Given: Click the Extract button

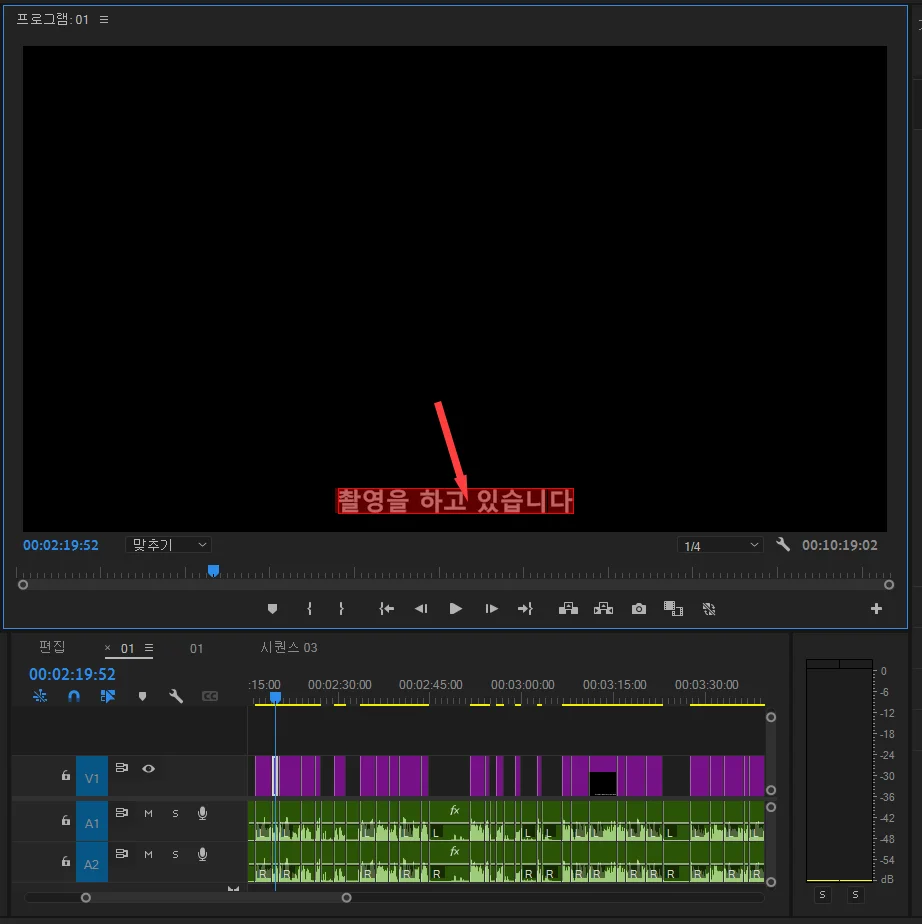Looking at the screenshot, I should pyautogui.click(x=603, y=609).
